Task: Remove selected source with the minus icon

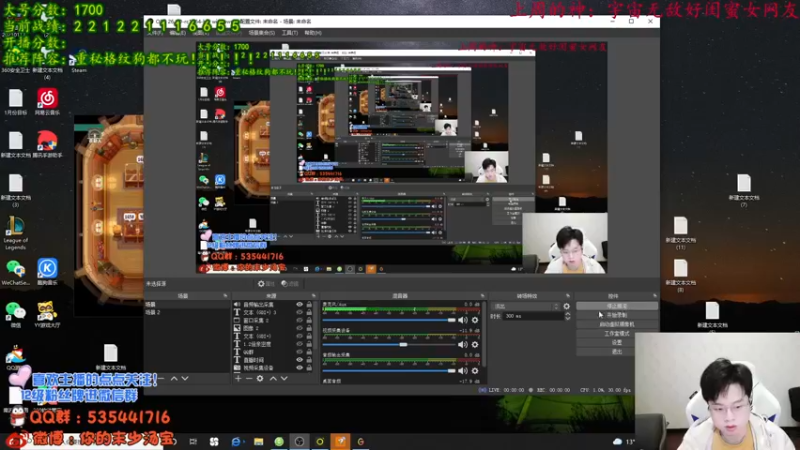Action: tap(249, 379)
